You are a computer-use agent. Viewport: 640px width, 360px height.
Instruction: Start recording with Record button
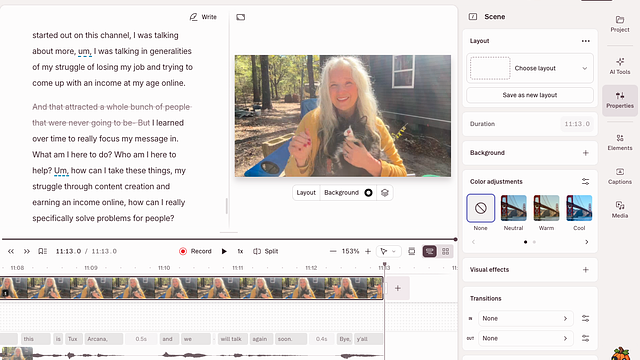196,251
